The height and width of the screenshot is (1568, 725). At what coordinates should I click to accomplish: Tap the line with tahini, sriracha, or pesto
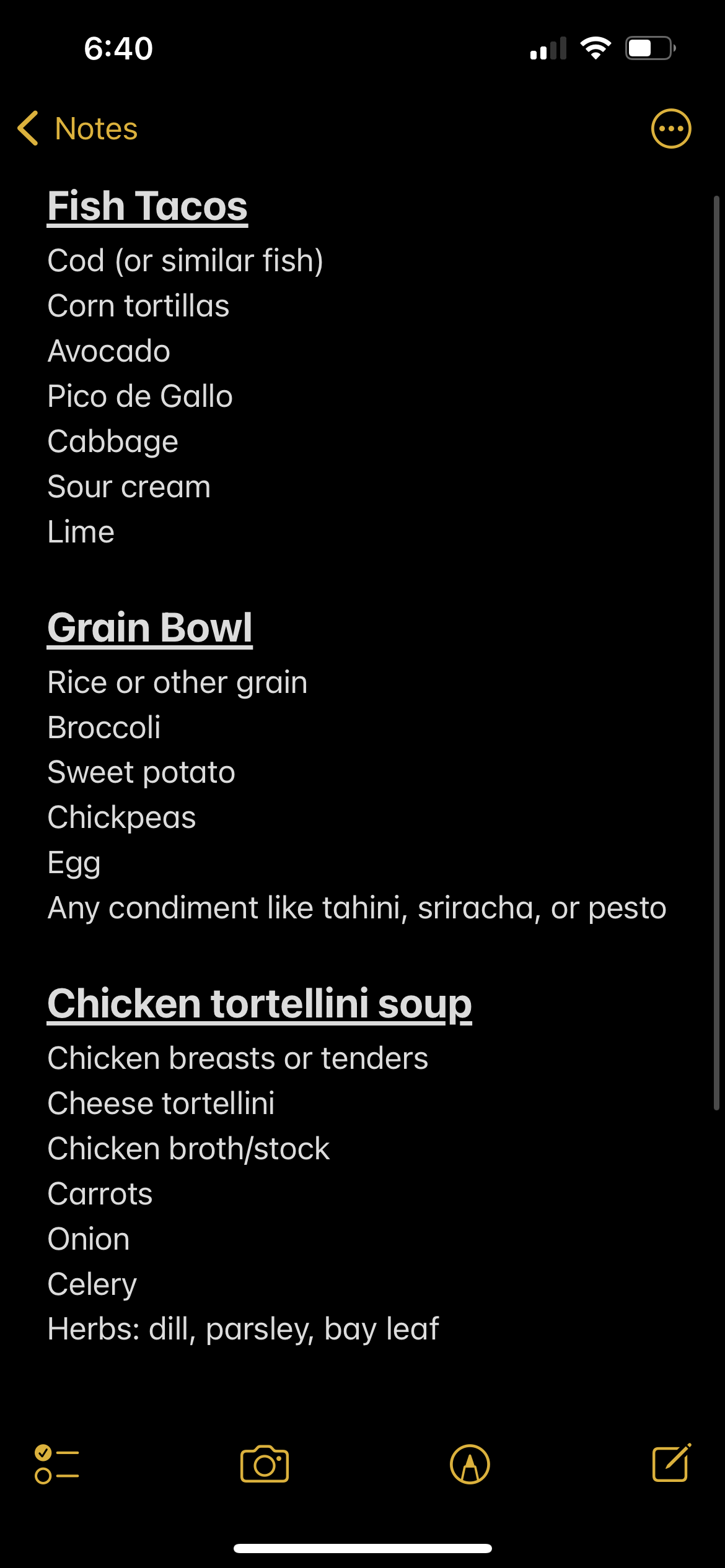(357, 908)
